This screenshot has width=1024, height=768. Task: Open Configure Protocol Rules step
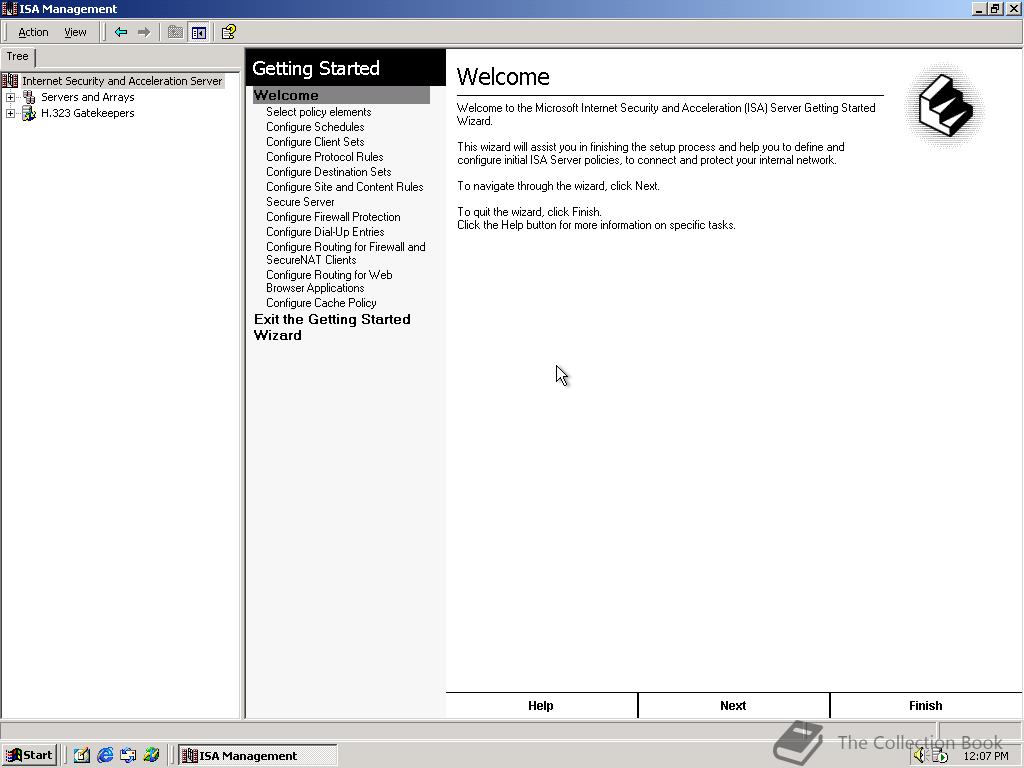click(325, 157)
